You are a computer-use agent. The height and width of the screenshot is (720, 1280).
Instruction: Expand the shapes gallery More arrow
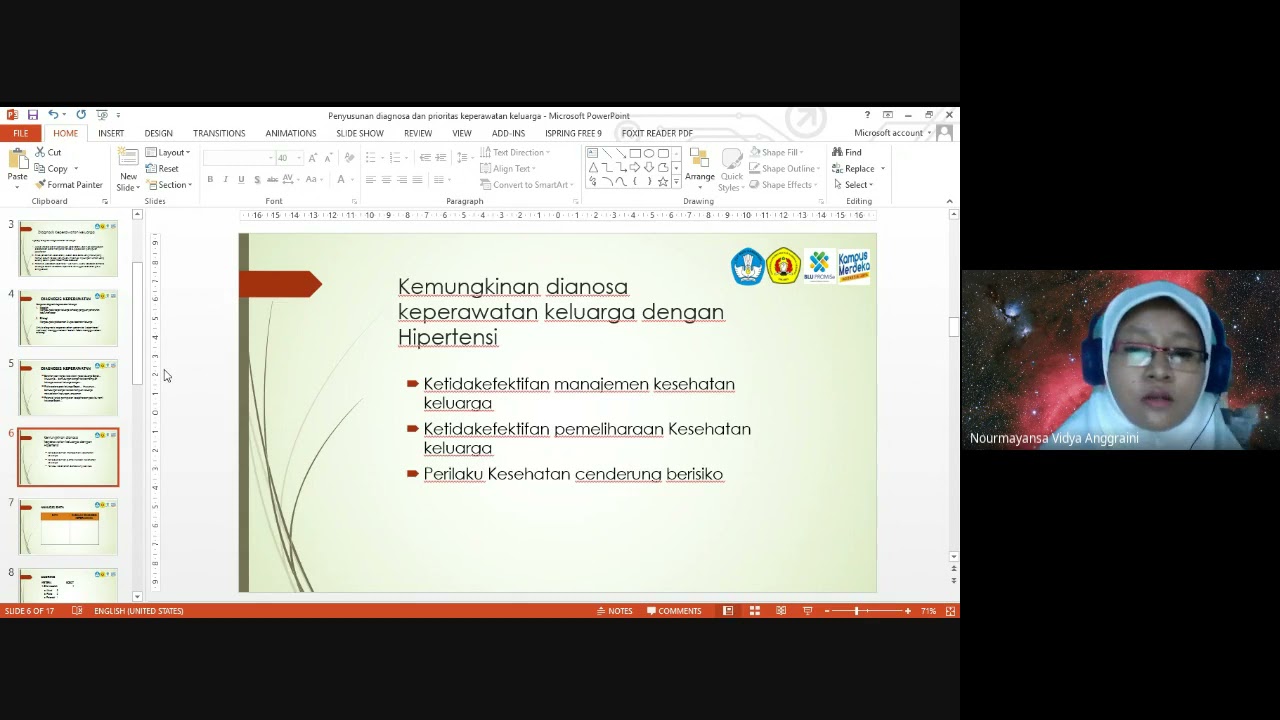(x=676, y=182)
